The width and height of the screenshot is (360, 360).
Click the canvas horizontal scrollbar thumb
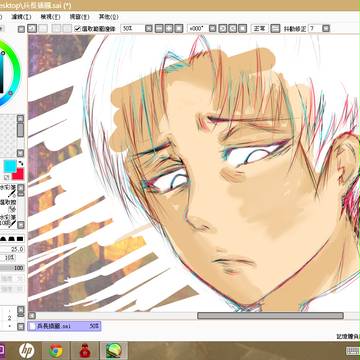click(x=270, y=316)
